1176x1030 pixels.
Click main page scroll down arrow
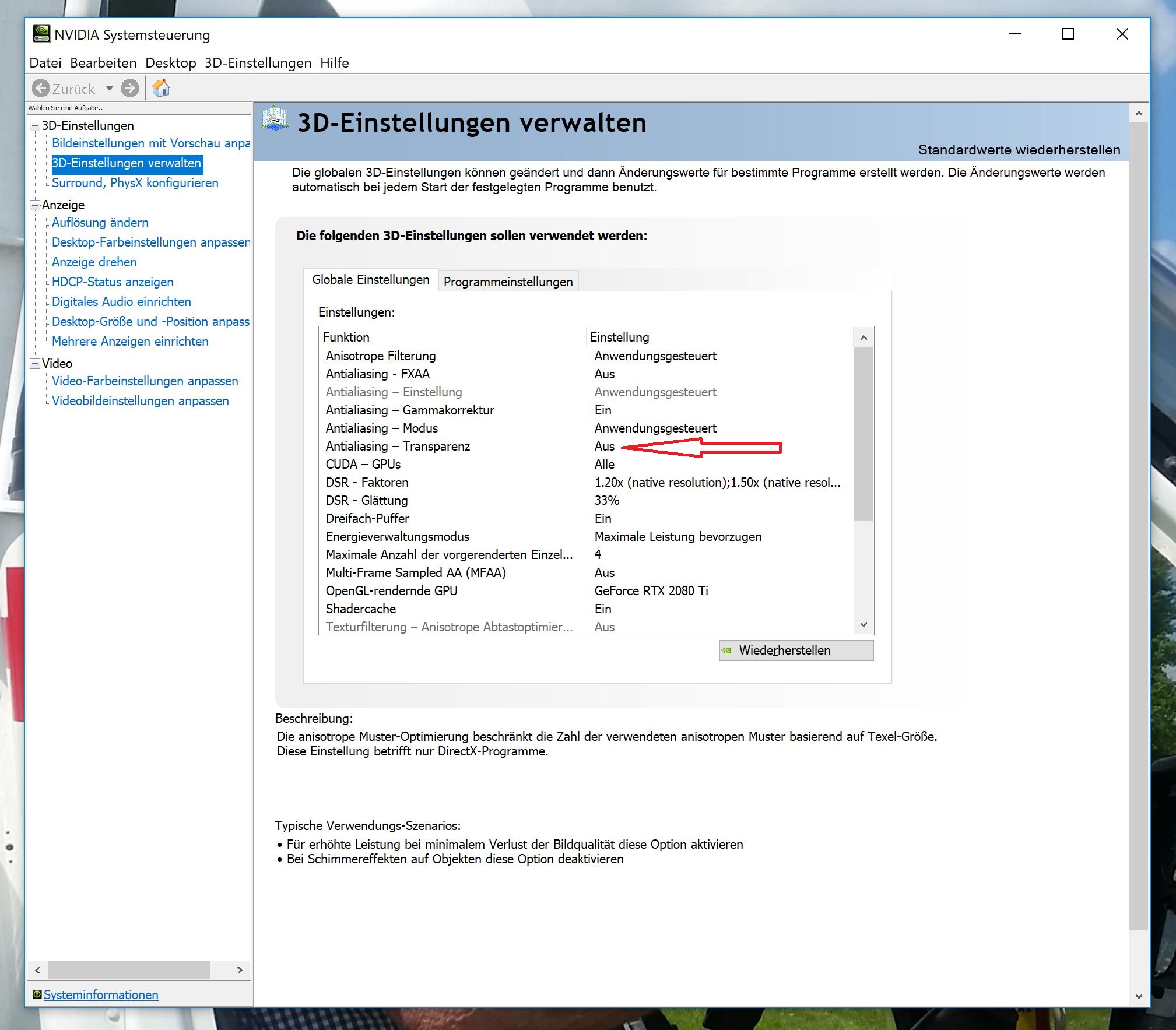pos(1139,996)
